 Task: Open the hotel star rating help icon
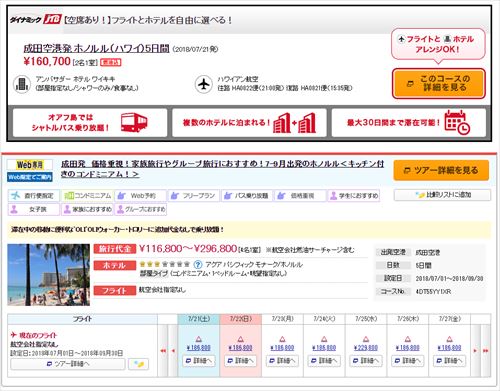coord(198,265)
